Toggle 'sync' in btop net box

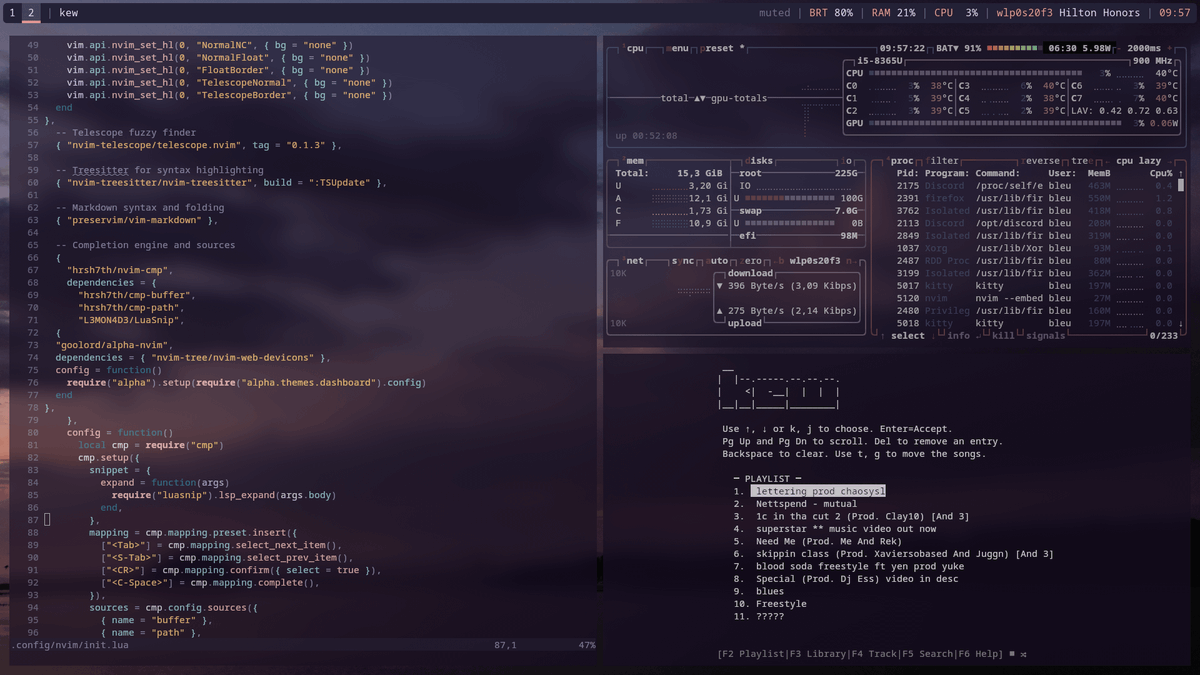[x=685, y=261]
